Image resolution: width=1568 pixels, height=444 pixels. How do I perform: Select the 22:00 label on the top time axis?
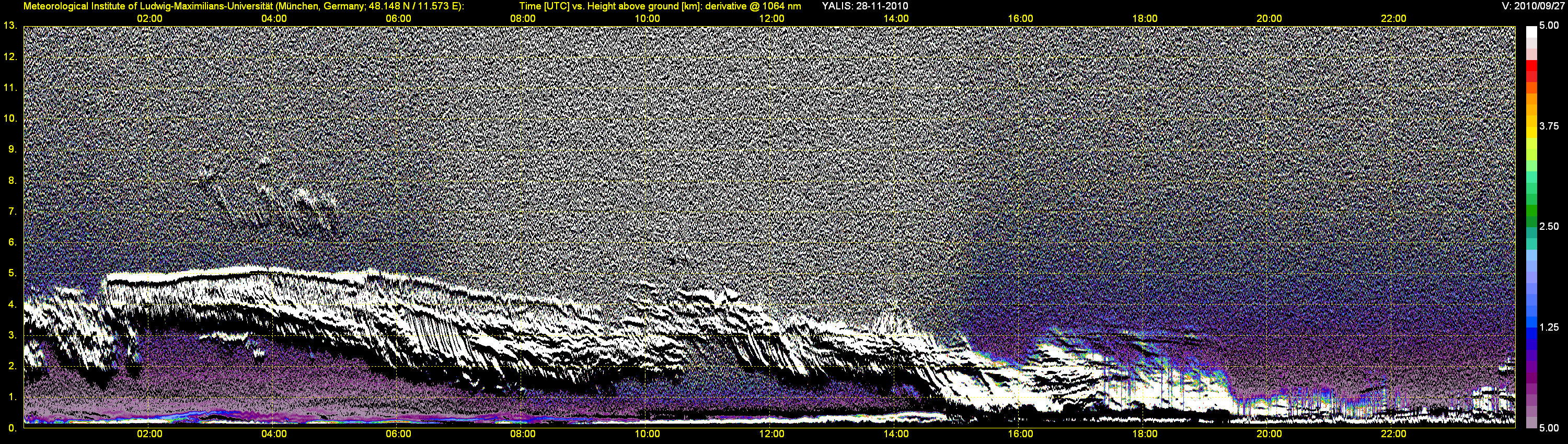(1393, 19)
